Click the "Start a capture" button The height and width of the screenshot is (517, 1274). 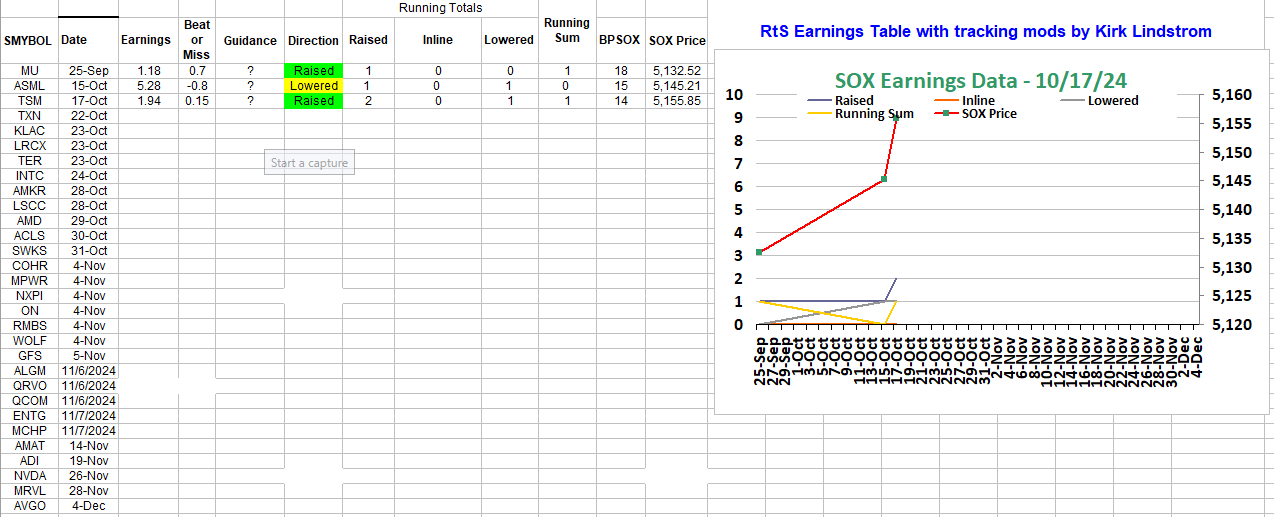pyautogui.click(x=309, y=163)
